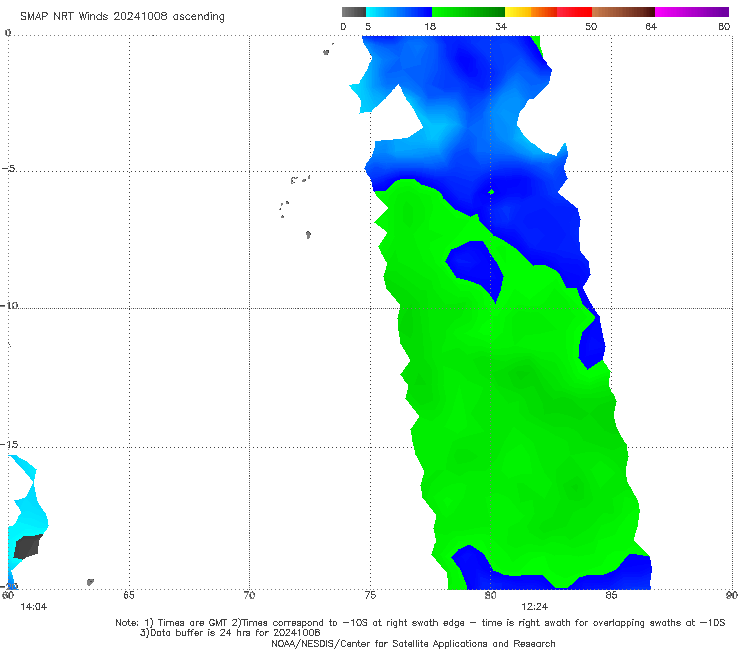Select the magenta-purple color bar segment
Image resolution: width=740 pixels, height=650 pixels.
click(692, 12)
